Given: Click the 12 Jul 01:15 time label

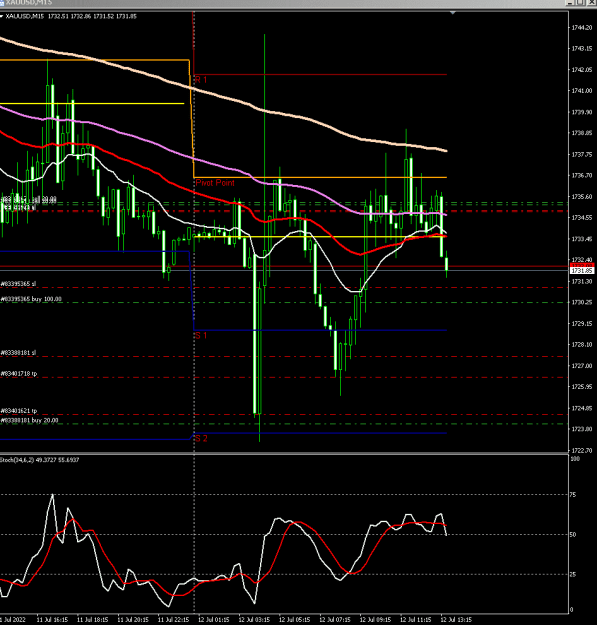Looking at the screenshot, I should pos(214,620).
